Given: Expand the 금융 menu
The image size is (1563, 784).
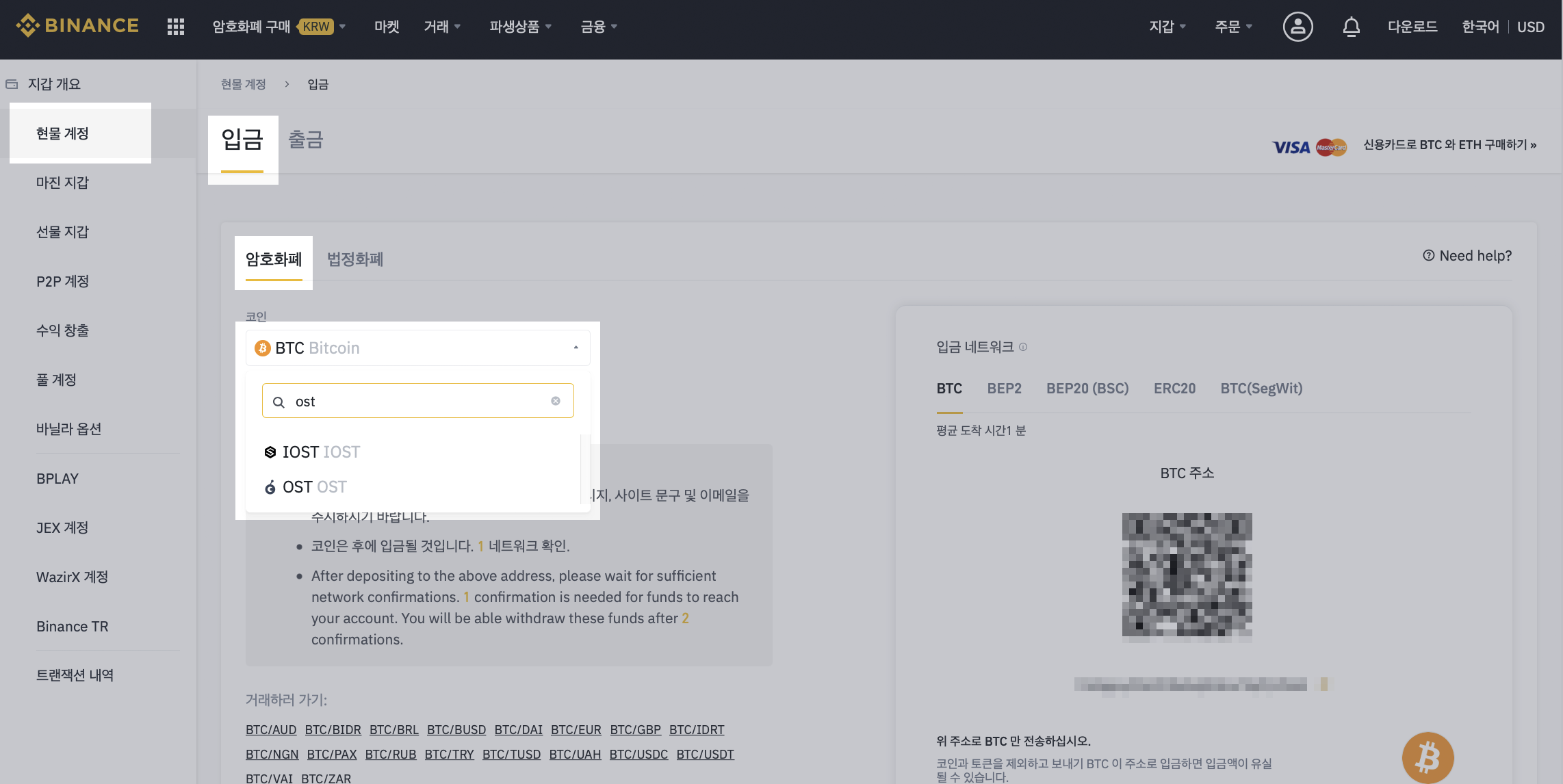Looking at the screenshot, I should click(x=599, y=27).
